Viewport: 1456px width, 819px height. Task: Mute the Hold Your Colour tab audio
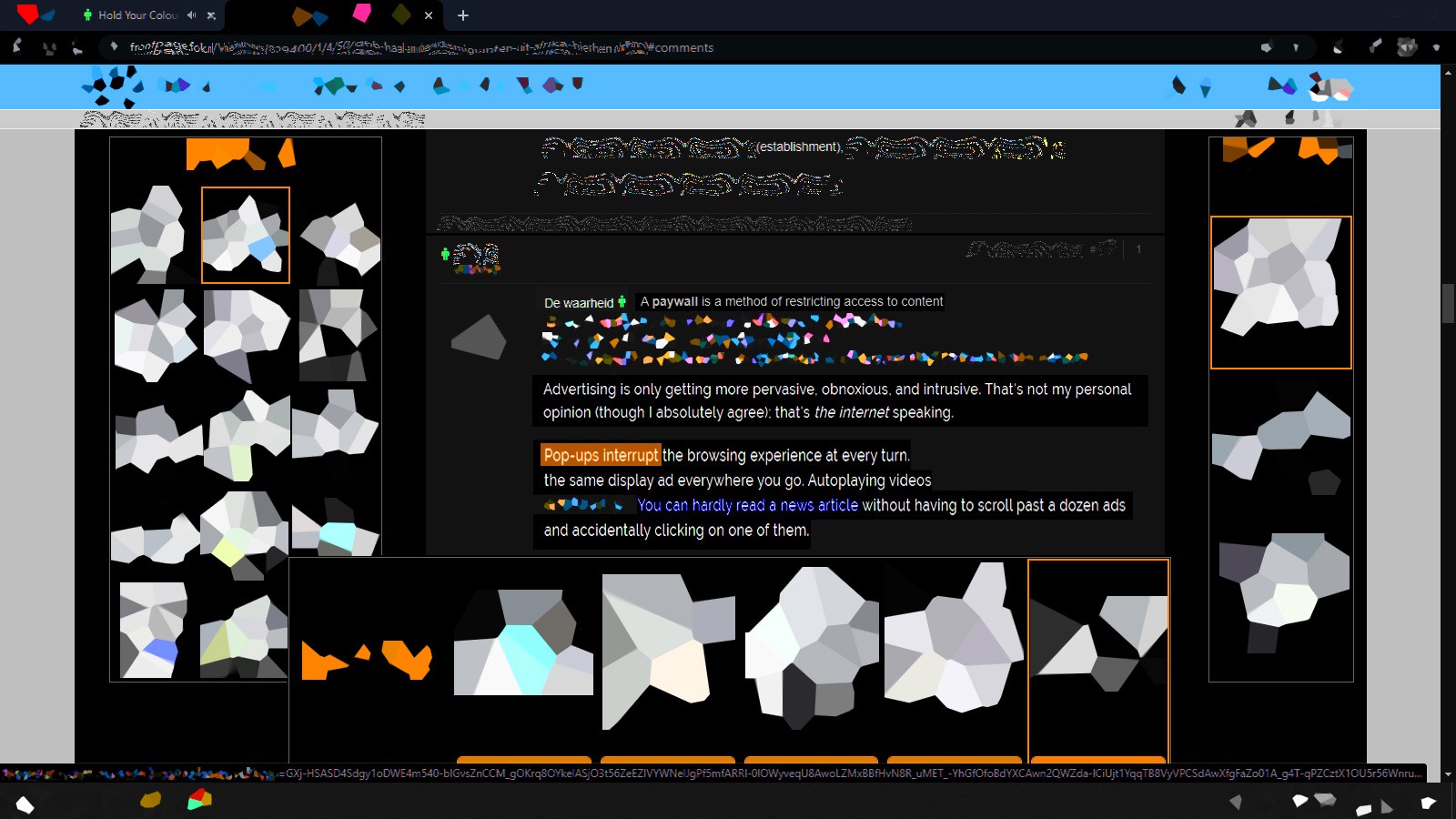pyautogui.click(x=192, y=15)
